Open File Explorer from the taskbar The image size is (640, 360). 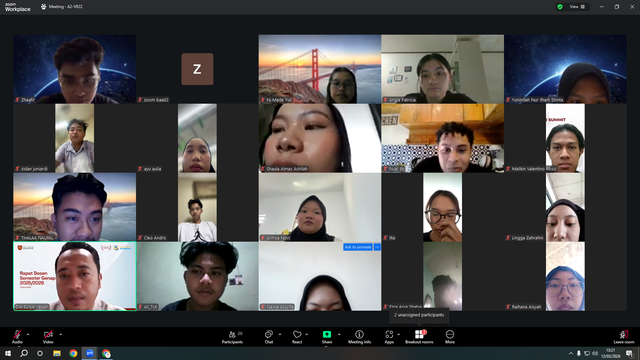pos(57,353)
